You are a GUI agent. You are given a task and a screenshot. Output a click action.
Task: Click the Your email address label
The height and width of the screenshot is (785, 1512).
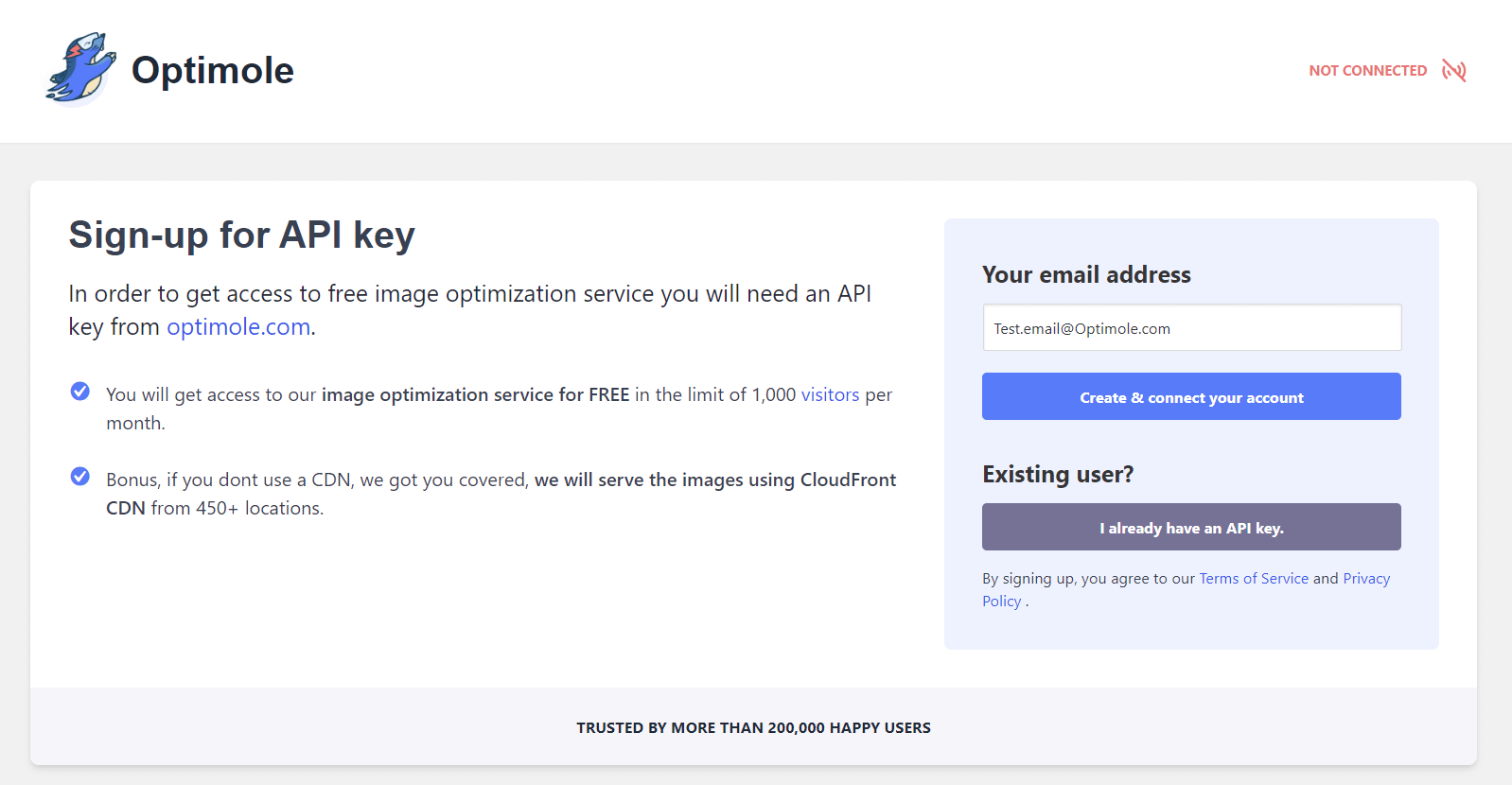(x=1086, y=275)
